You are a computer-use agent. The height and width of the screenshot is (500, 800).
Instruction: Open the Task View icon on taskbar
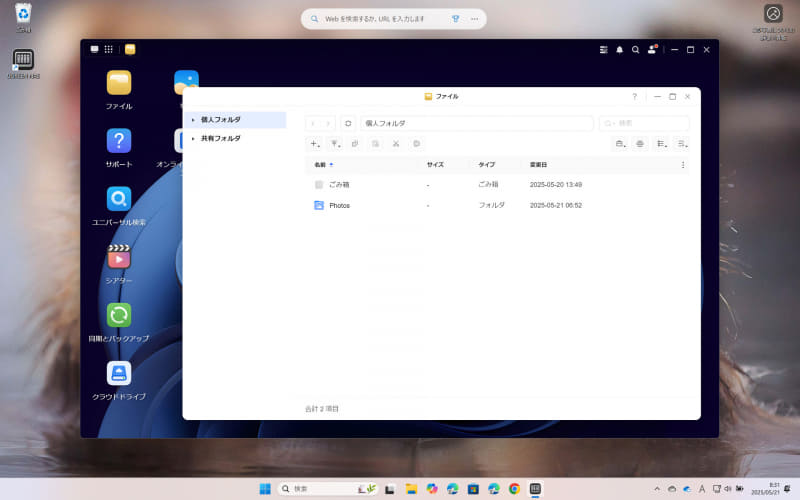(390, 489)
